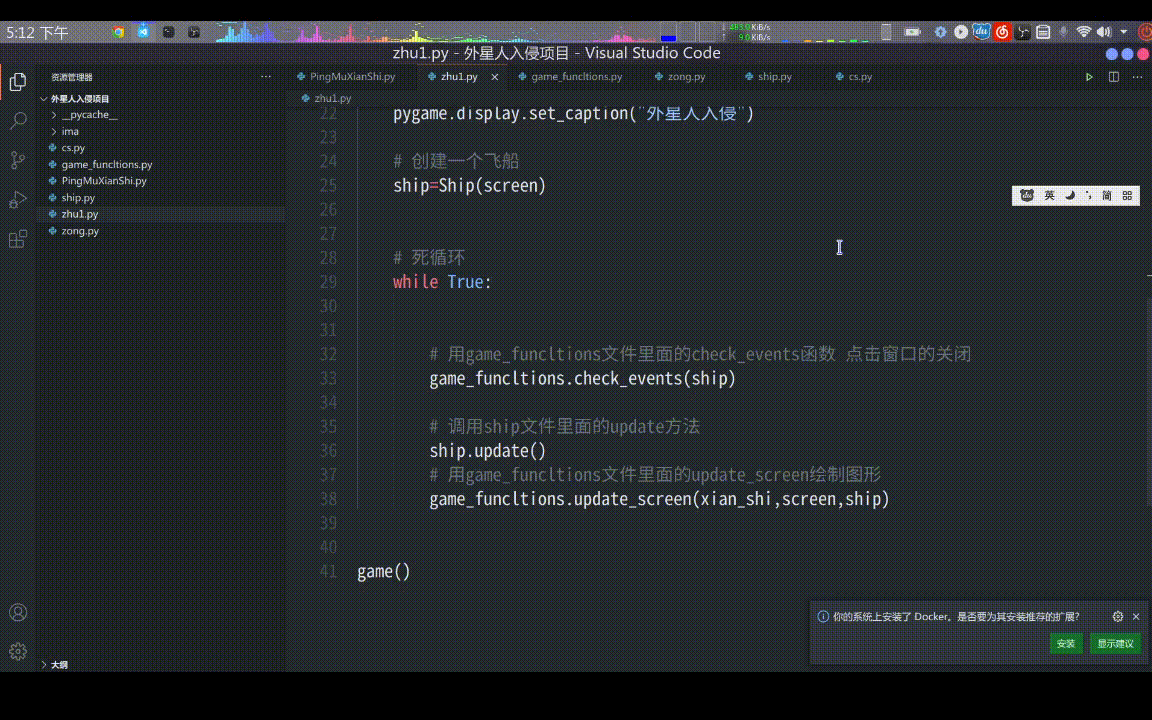Click the 资源管理器 panel title
1152x720 pixels.
coord(71,77)
